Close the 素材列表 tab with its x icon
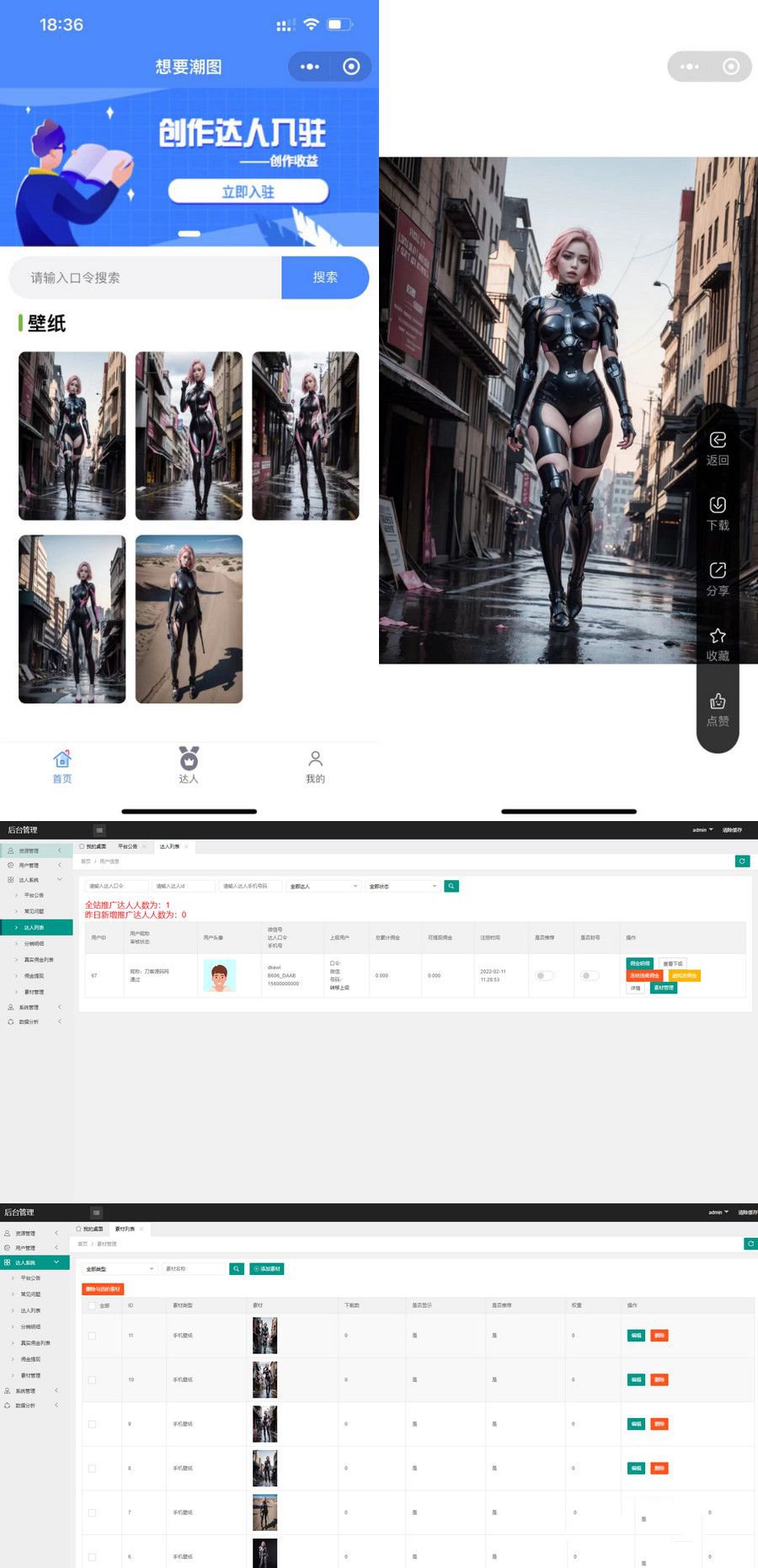The image size is (758, 1568). [x=141, y=1229]
